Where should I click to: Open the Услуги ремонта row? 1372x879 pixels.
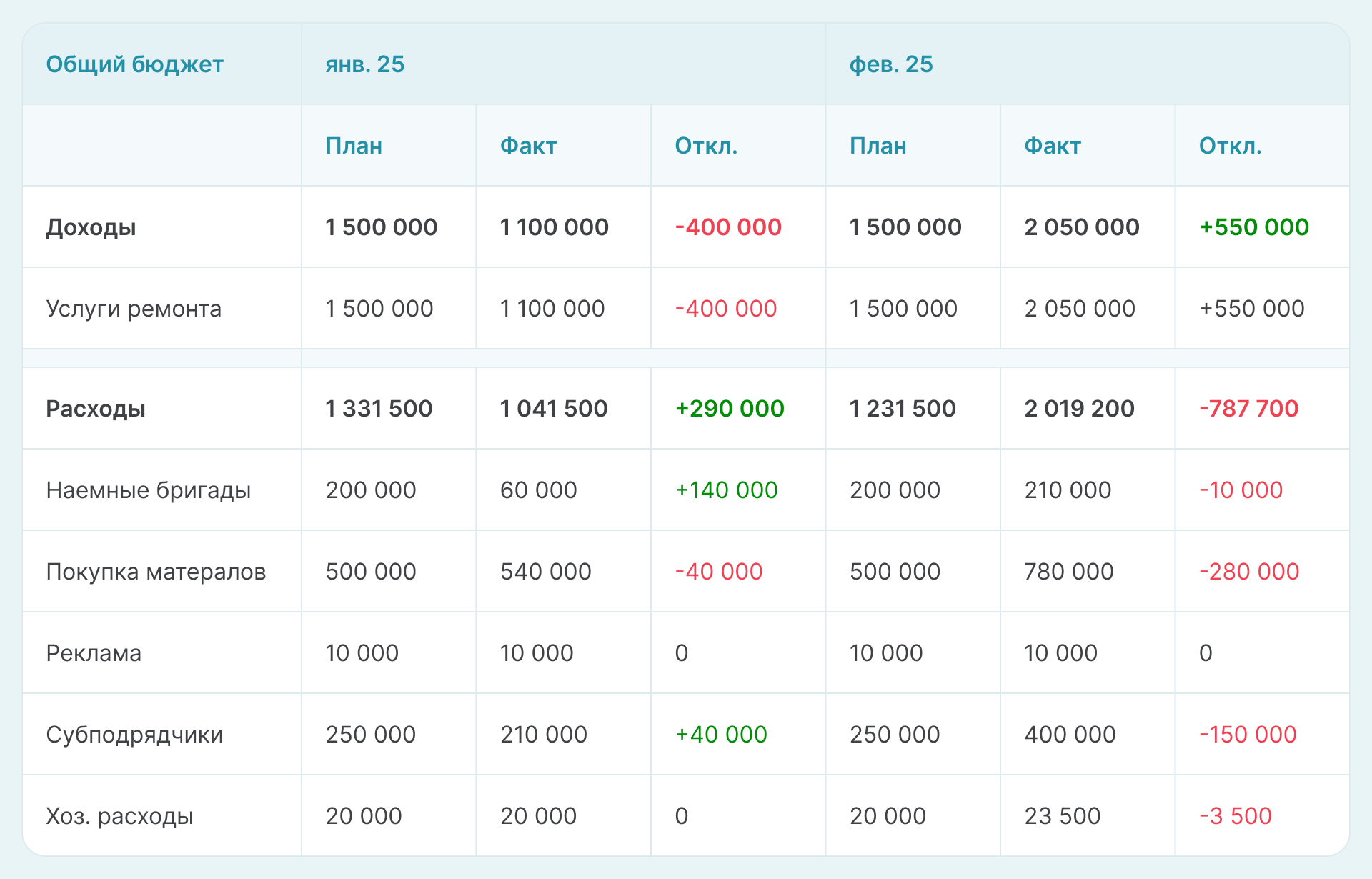point(134,309)
